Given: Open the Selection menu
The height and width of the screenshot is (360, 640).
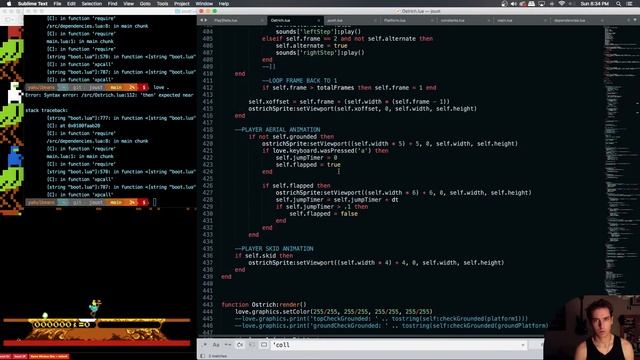Looking at the screenshot, I should point(91,4).
